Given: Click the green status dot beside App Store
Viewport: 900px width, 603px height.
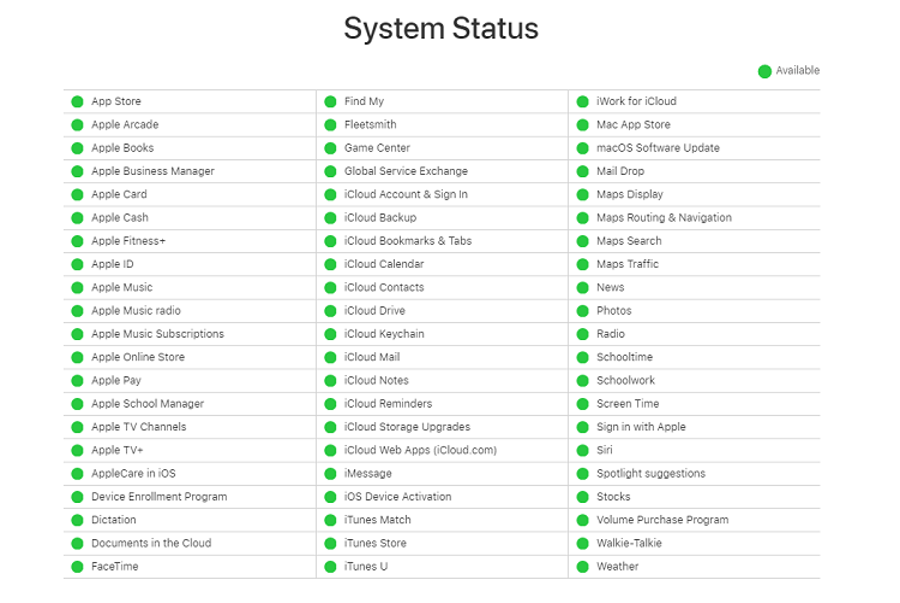Looking at the screenshot, I should (x=77, y=101).
